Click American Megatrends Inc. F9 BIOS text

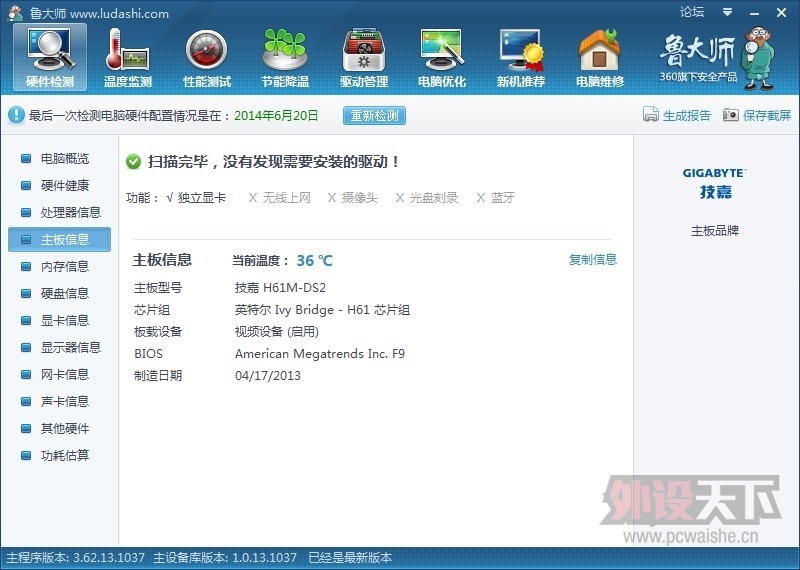320,354
